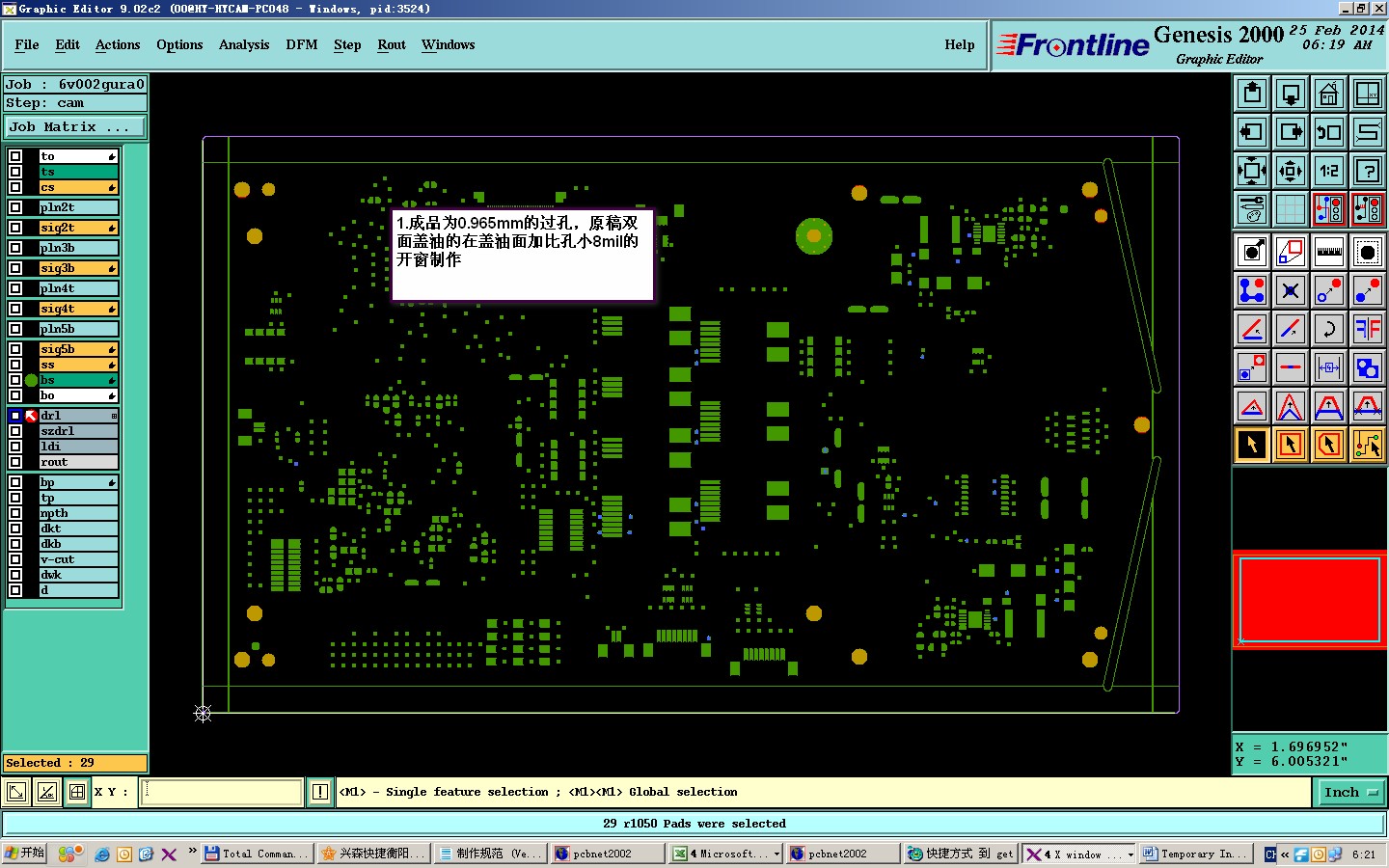The width and height of the screenshot is (1389, 868).
Task: Open the Microsoft Excel taskbar item
Action: pyautogui.click(x=726, y=854)
